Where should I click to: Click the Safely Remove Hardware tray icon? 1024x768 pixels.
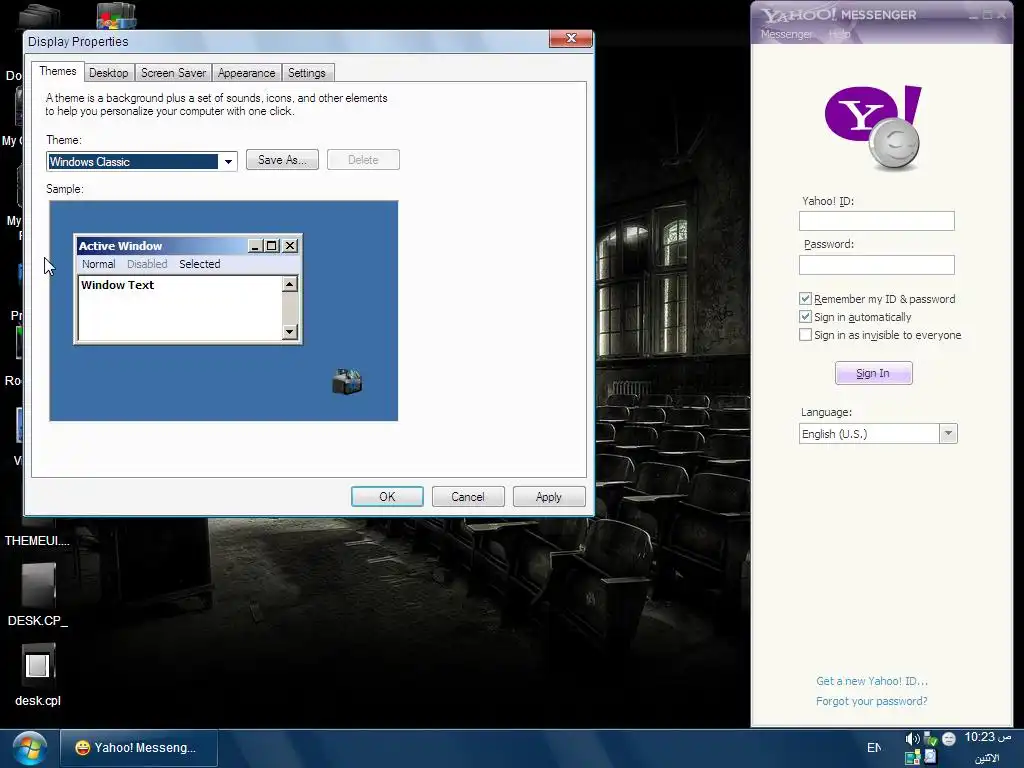(931, 739)
